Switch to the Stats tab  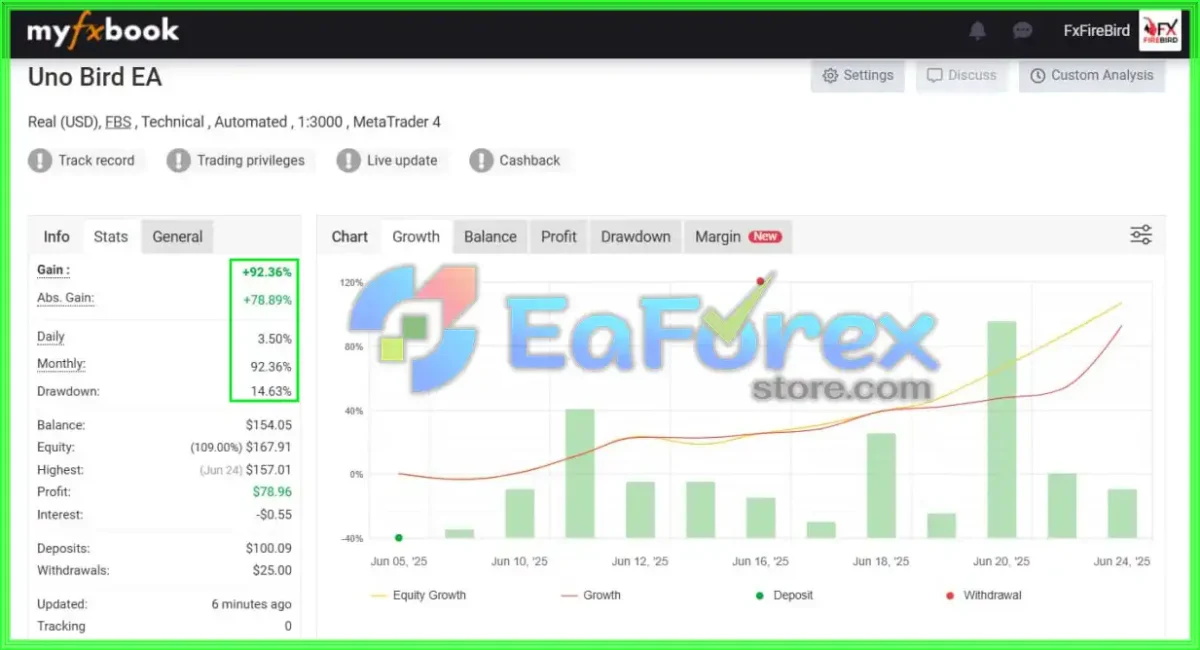pos(111,237)
